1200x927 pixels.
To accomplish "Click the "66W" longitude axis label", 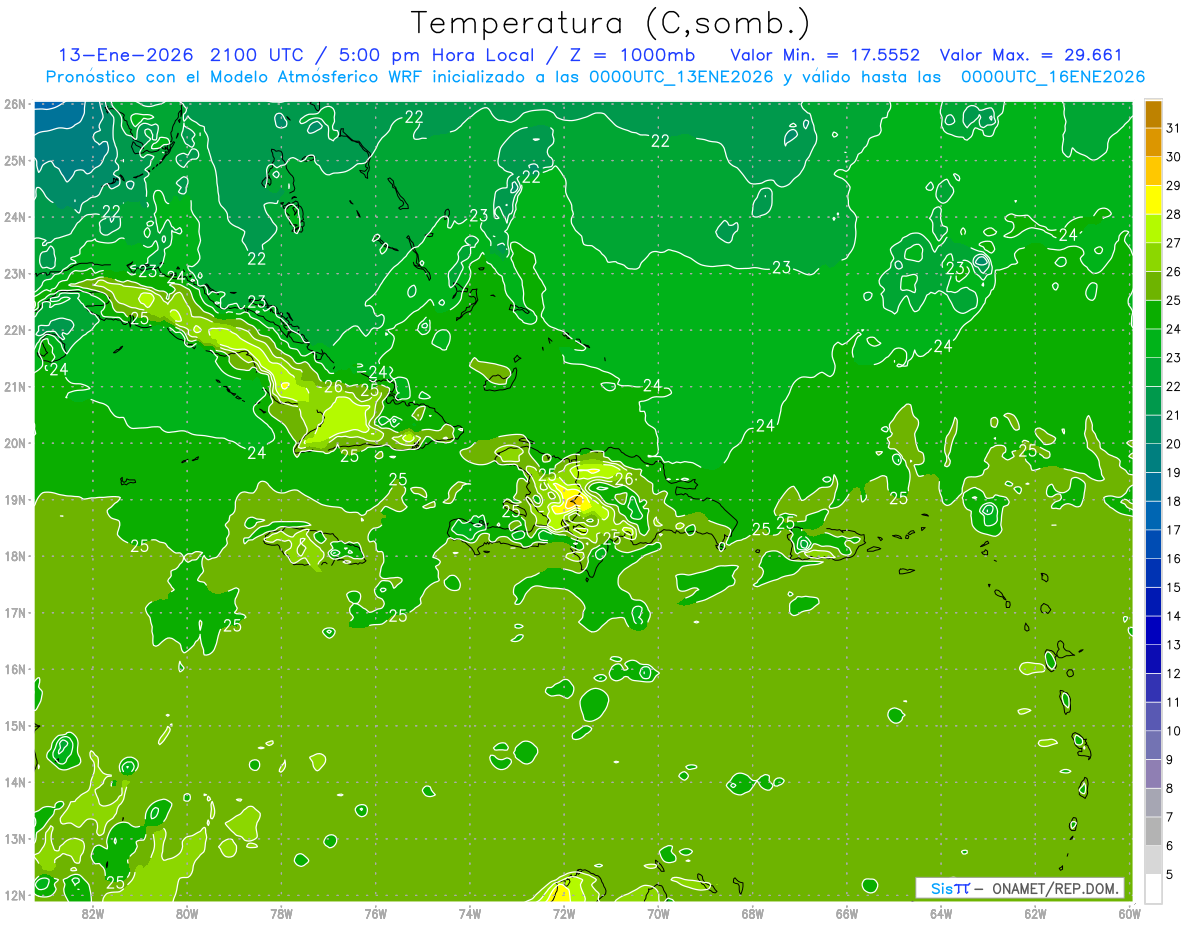I will coord(847,912).
